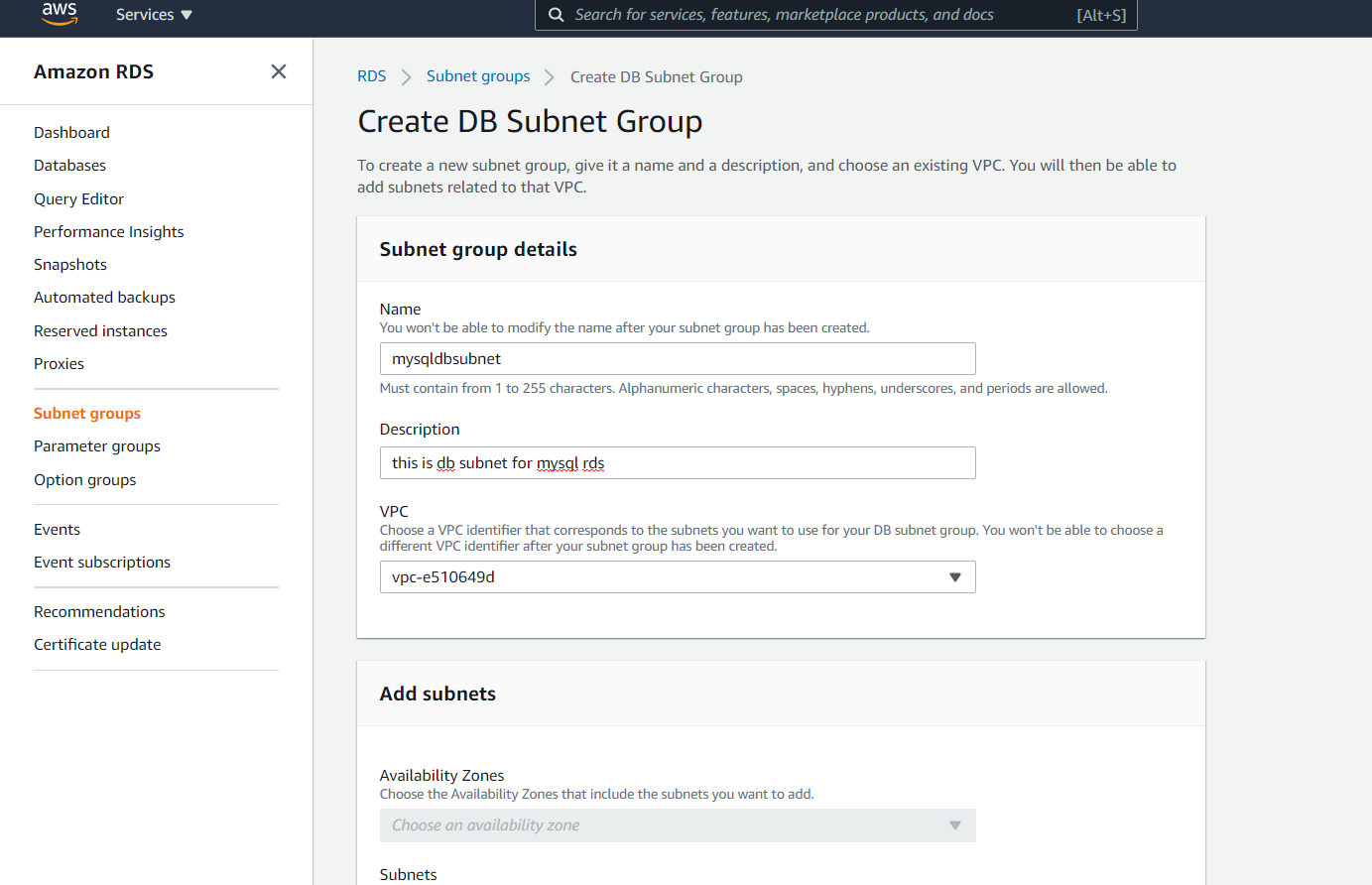
Task: Click the subnet group Name field
Action: click(678, 359)
